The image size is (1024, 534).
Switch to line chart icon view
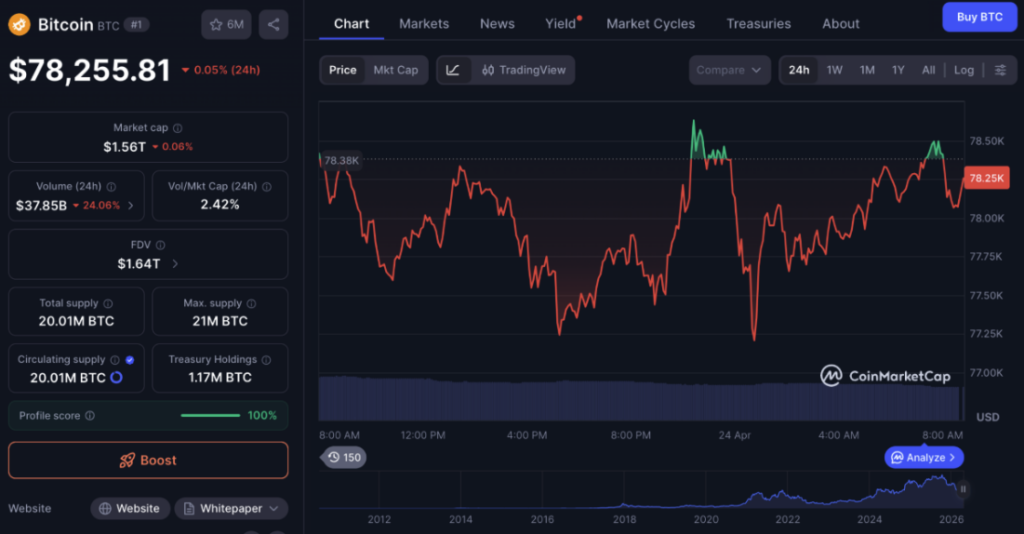[453, 70]
